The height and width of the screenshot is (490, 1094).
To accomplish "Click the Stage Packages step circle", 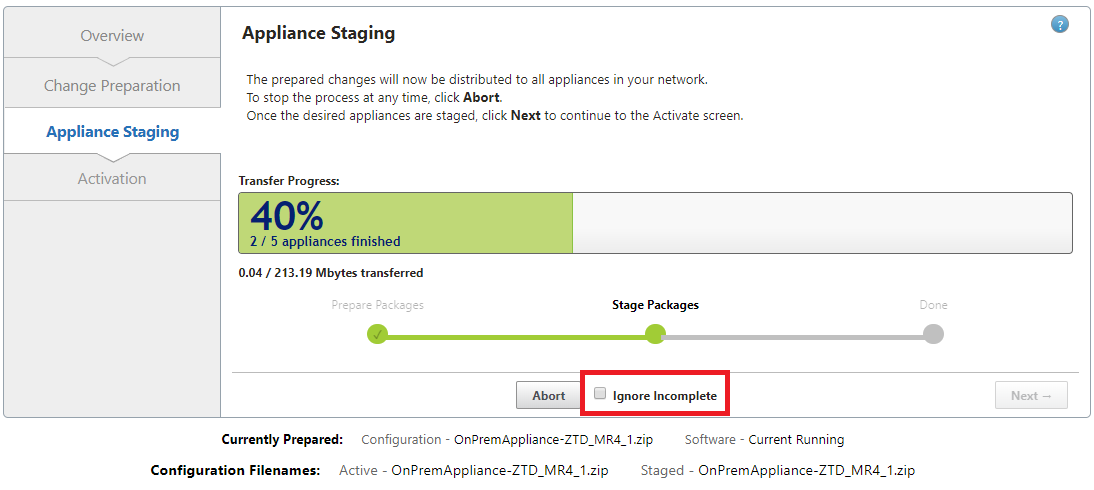I will (655, 334).
